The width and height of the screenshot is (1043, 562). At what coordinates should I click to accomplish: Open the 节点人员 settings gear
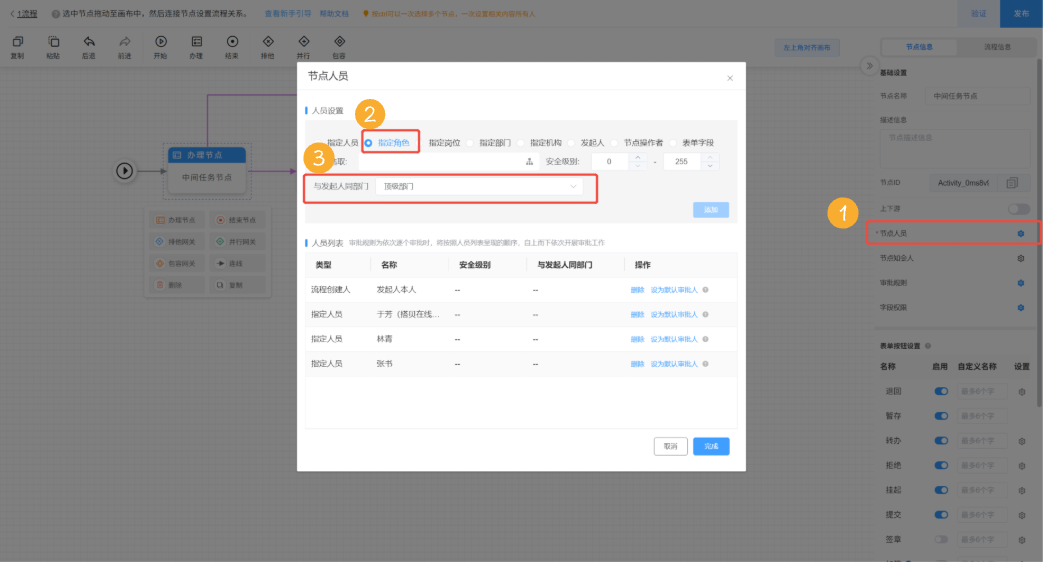coord(1021,233)
